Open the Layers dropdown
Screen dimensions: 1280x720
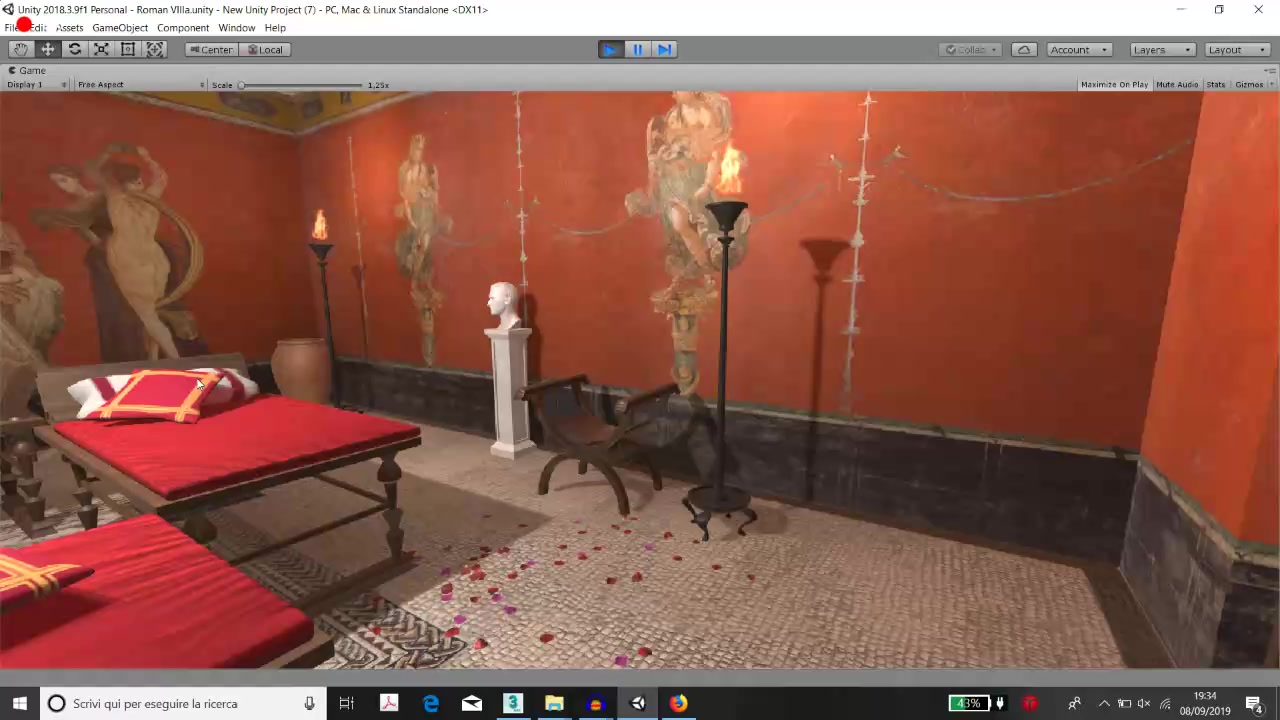click(1162, 49)
